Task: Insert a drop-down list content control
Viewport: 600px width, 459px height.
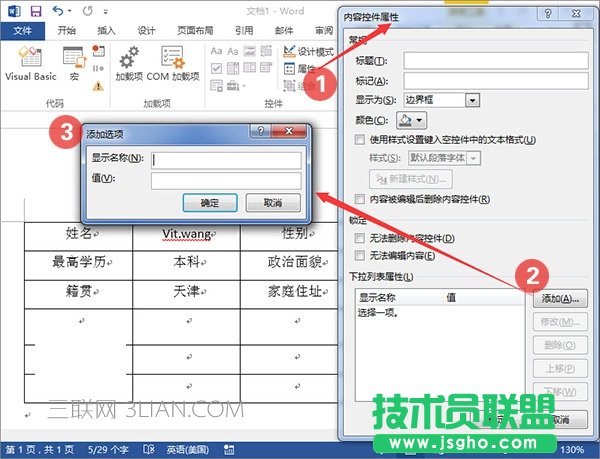Action: click(249, 68)
